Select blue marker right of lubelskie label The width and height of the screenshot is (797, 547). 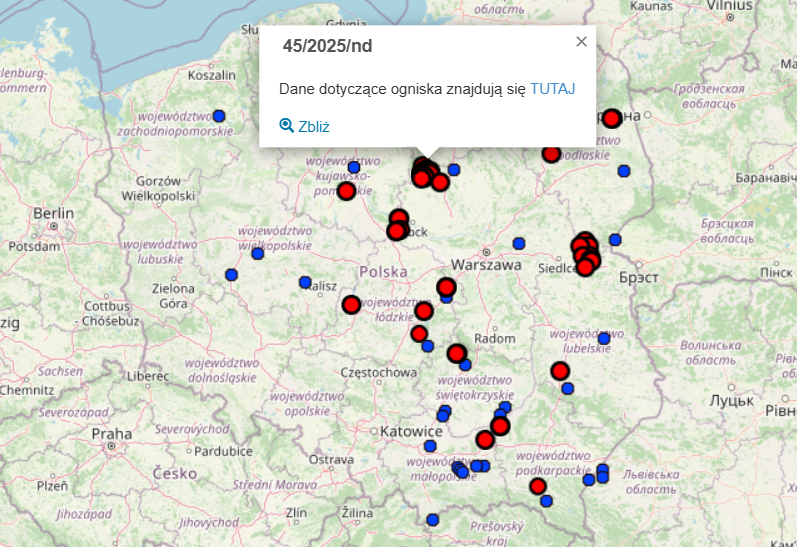[604, 339]
